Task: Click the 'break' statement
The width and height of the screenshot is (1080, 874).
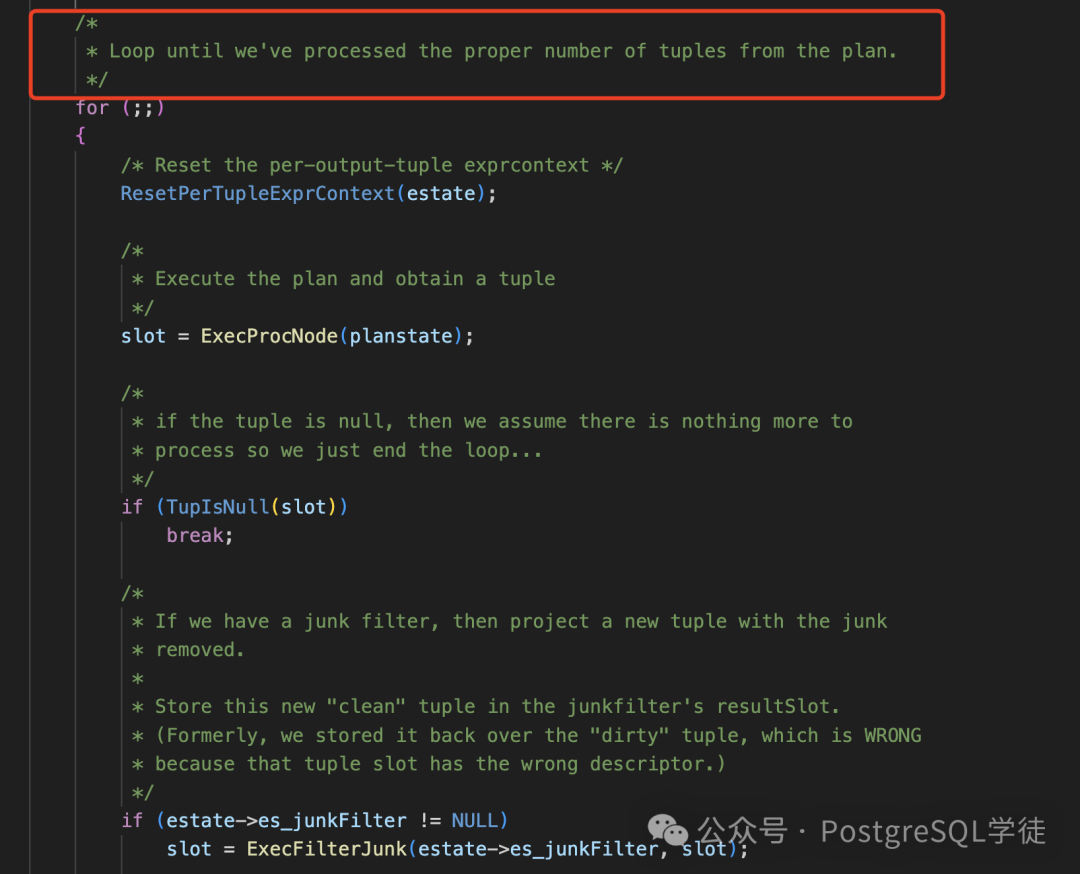Action: [195, 536]
